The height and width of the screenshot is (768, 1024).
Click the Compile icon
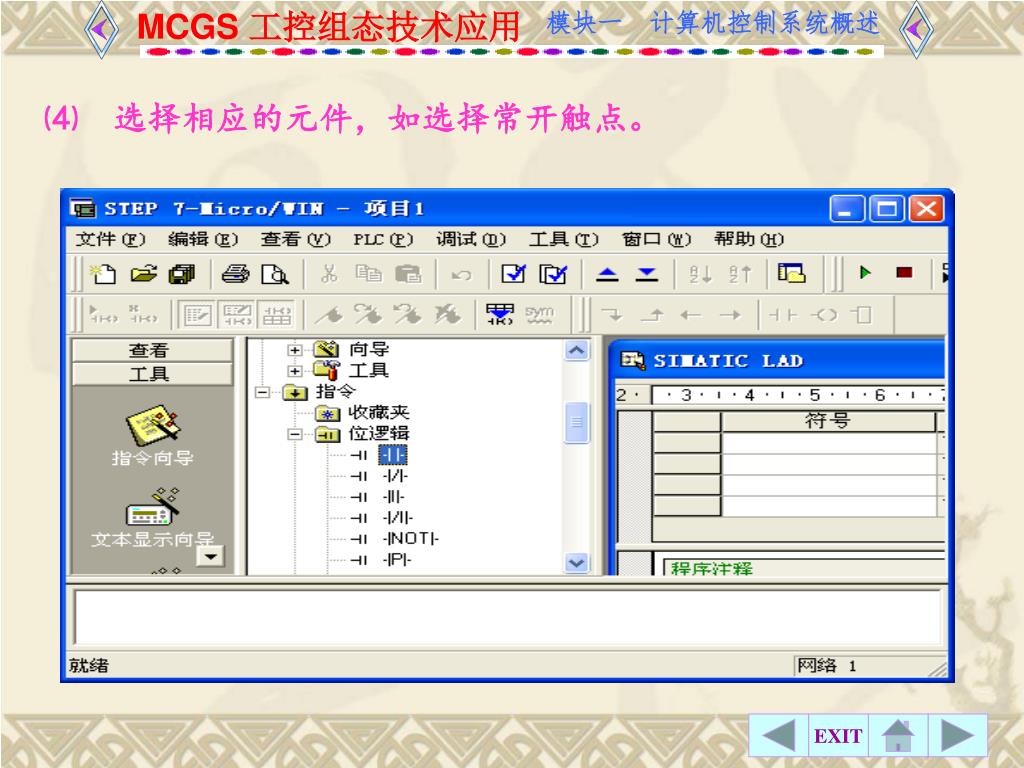pyautogui.click(x=513, y=273)
